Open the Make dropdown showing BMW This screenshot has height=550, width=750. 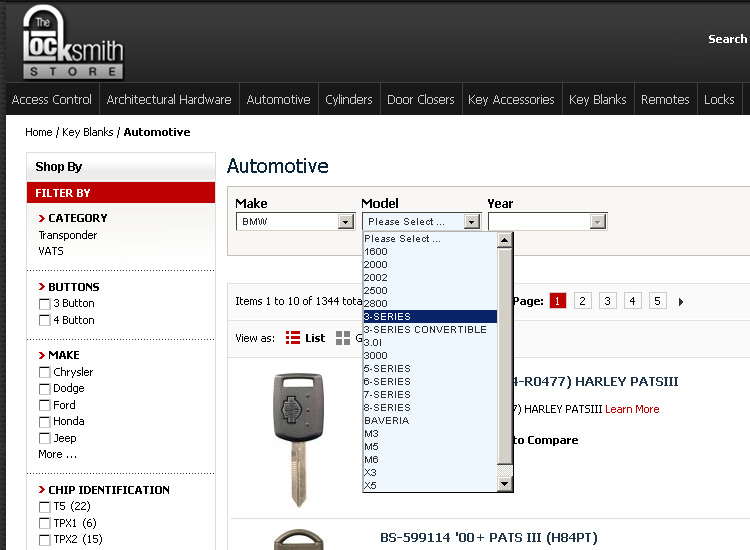296,221
